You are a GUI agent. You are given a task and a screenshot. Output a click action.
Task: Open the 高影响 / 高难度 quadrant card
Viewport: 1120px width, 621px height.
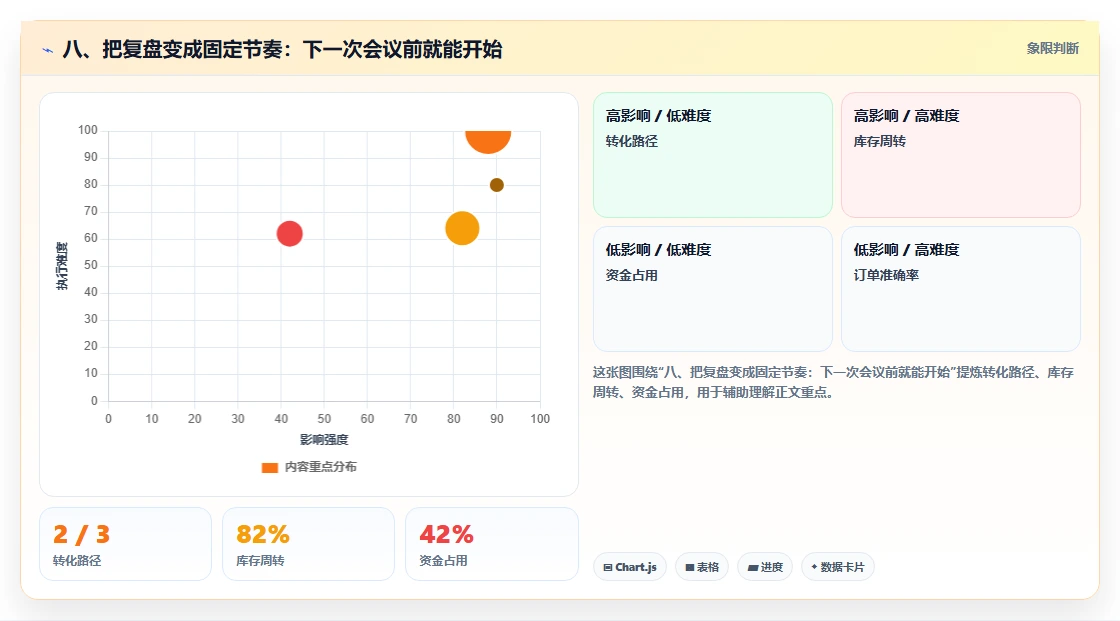pyautogui.click(x=961, y=155)
